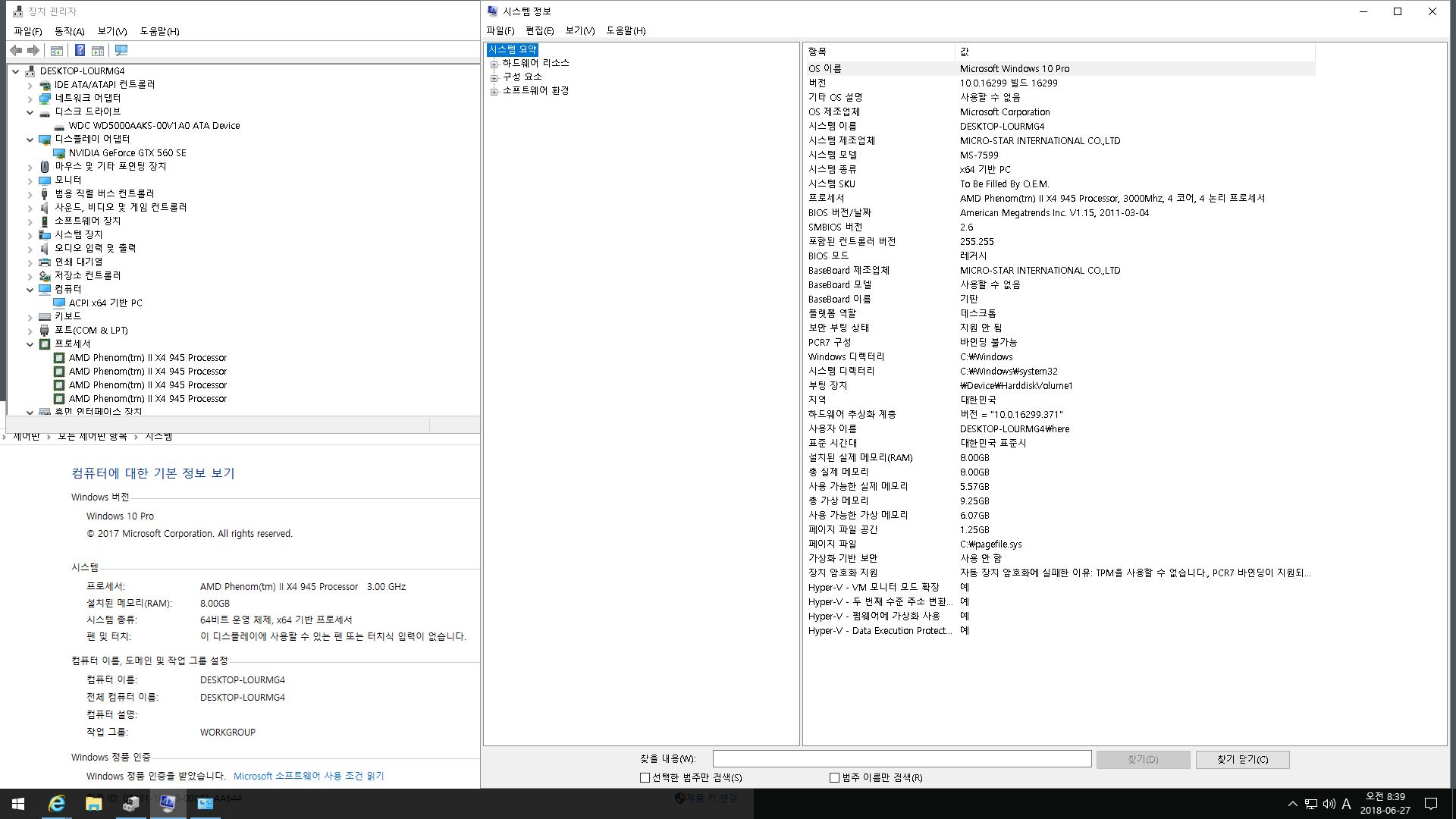
Task: Open Internet Explorer from taskbar
Action: coord(57,804)
